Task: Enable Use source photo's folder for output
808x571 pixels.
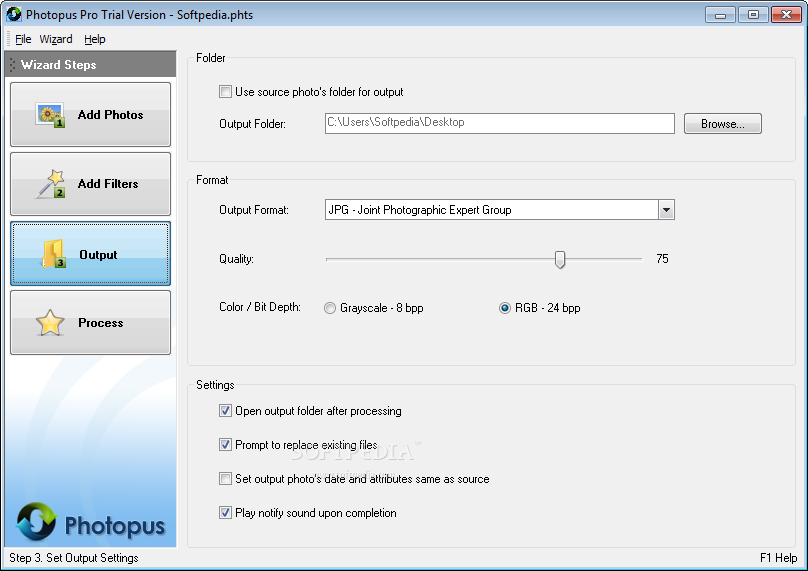Action: pyautogui.click(x=225, y=92)
